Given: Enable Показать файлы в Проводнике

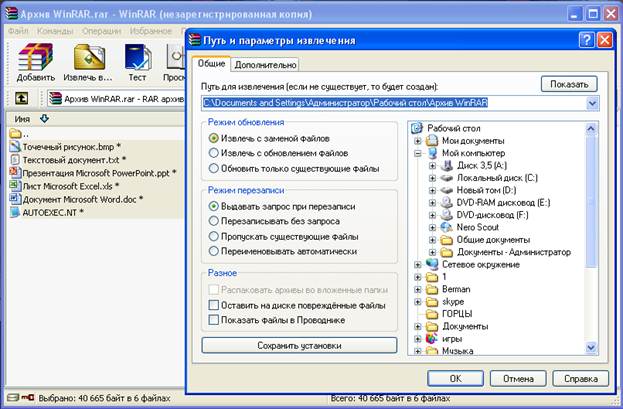Looking at the screenshot, I should coord(213,320).
